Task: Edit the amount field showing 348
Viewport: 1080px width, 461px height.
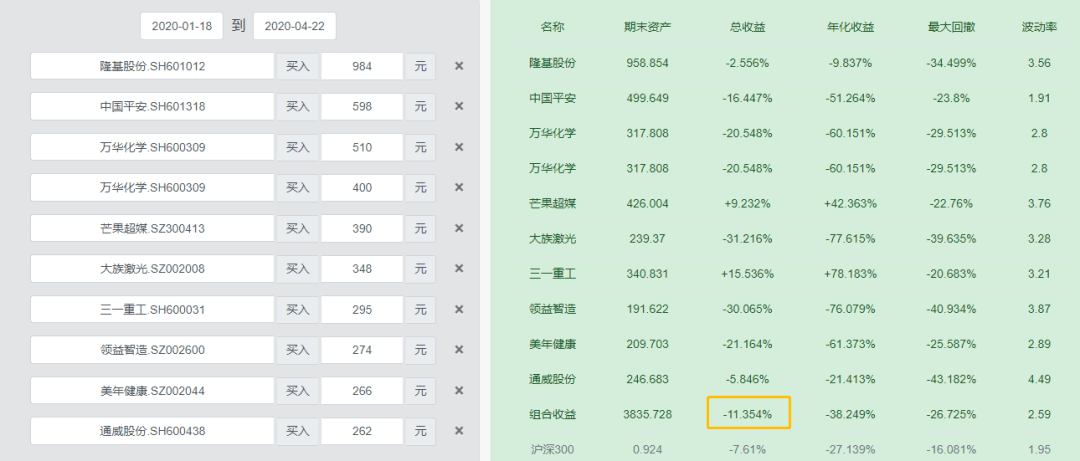Action: [362, 269]
